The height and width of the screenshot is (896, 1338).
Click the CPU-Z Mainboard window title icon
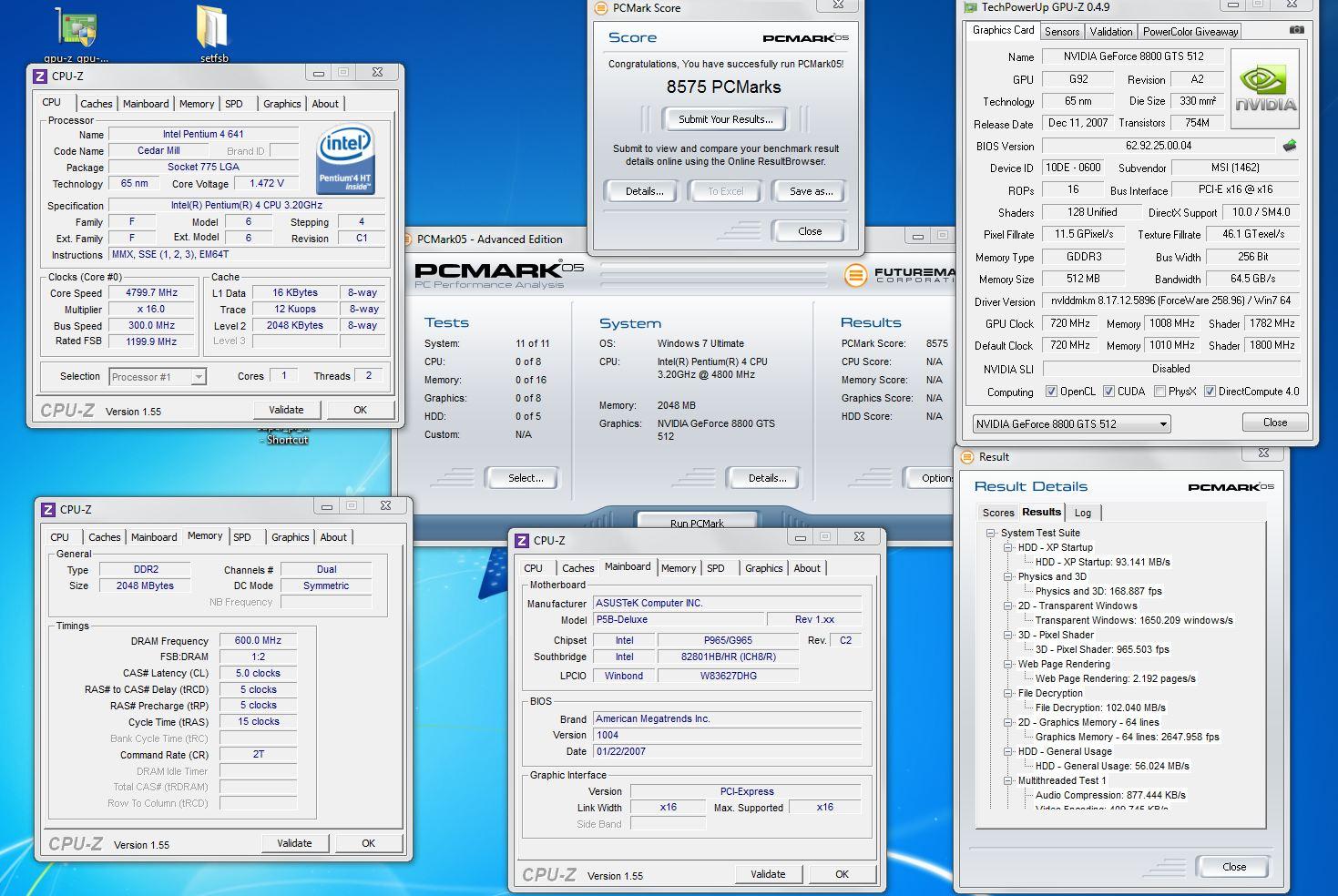click(x=522, y=541)
